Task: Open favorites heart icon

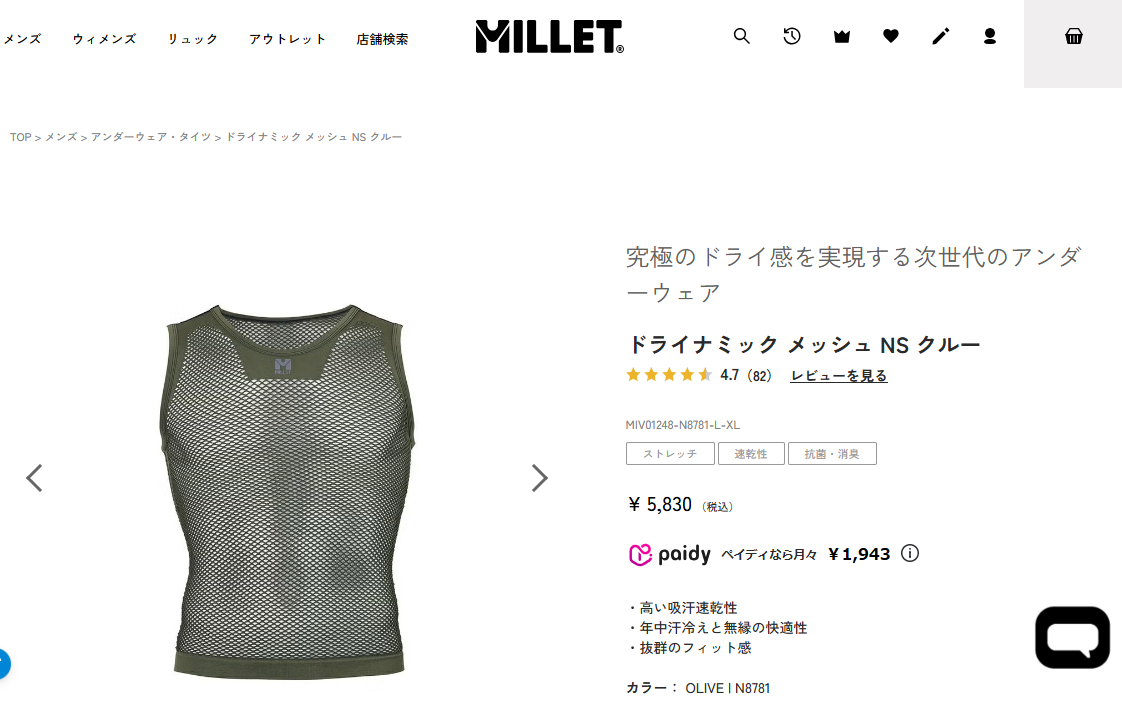Action: coord(891,36)
